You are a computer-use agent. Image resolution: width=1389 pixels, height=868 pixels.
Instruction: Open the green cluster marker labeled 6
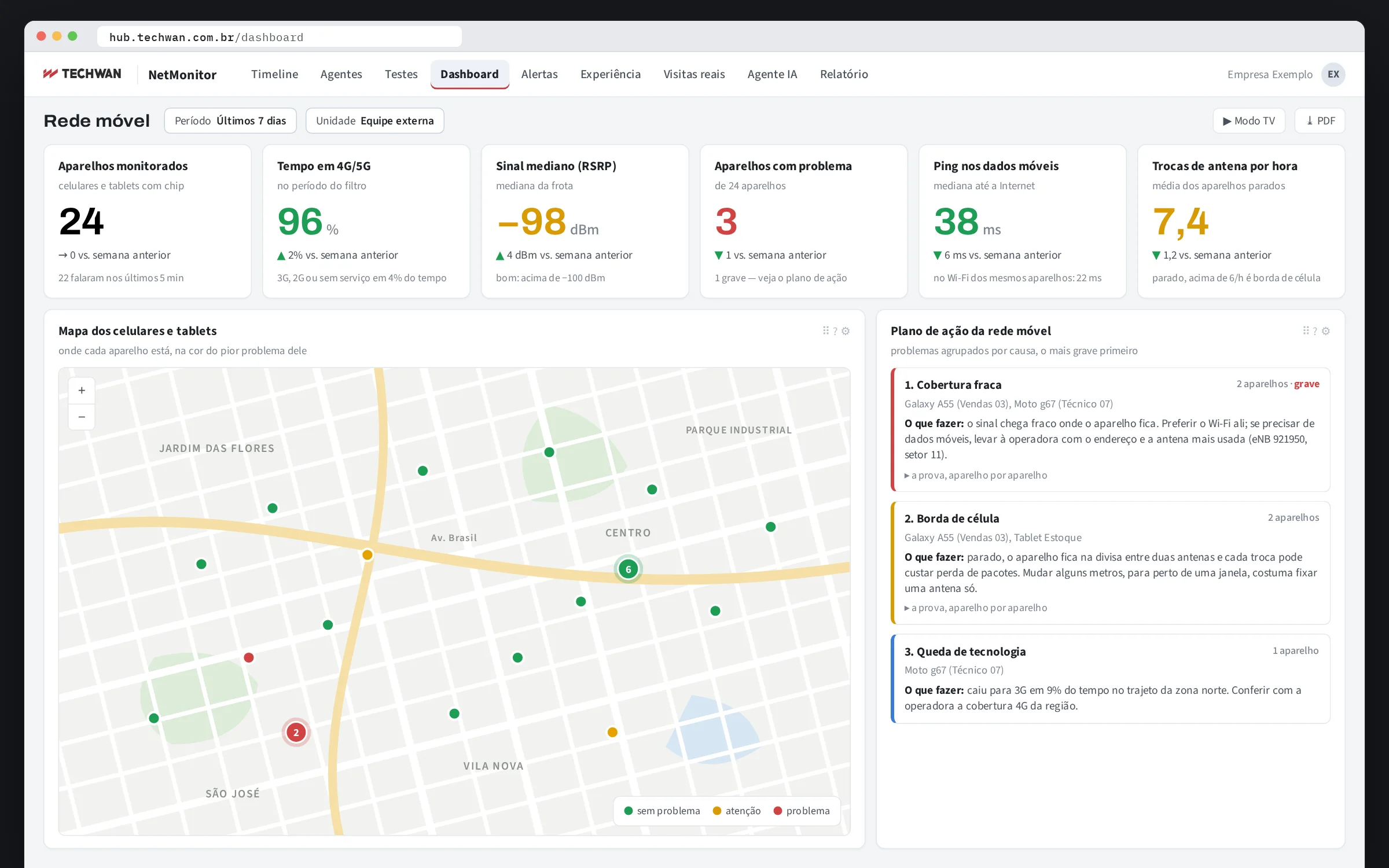628,569
